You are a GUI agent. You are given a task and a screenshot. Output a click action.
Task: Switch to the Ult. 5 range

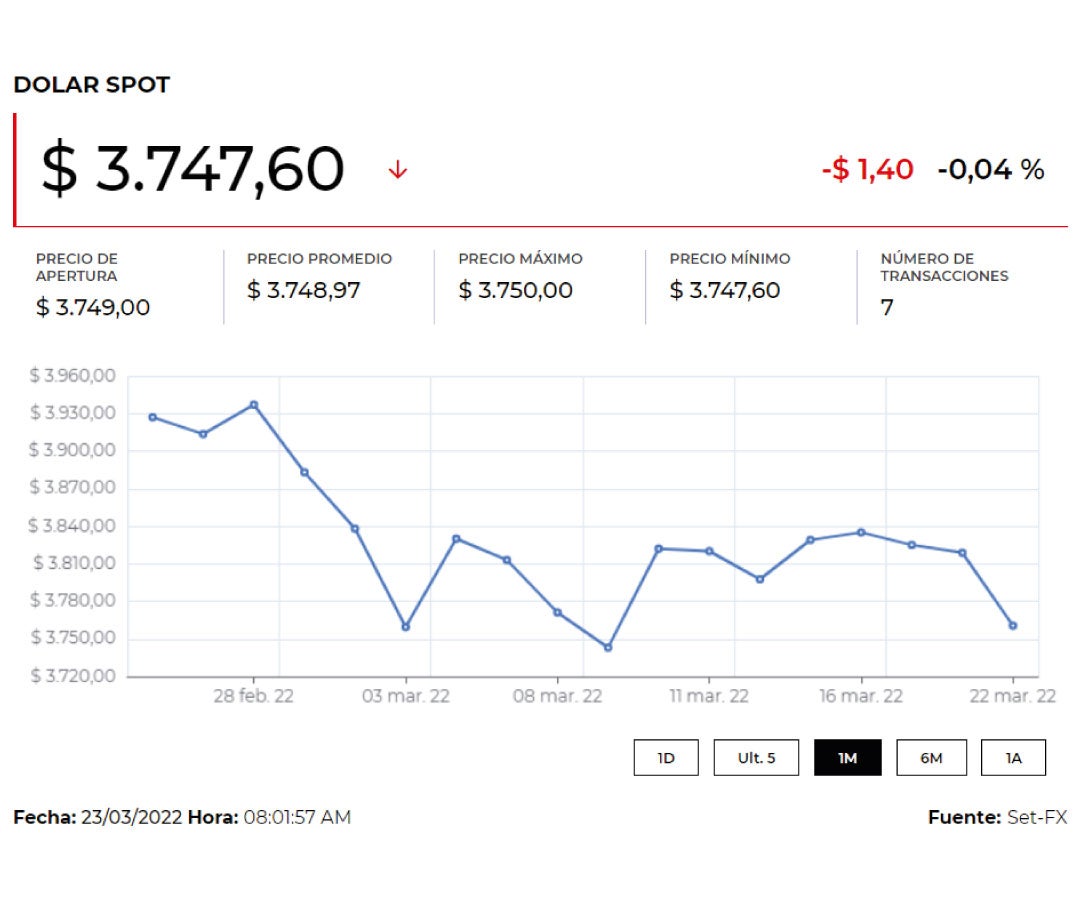pos(757,758)
